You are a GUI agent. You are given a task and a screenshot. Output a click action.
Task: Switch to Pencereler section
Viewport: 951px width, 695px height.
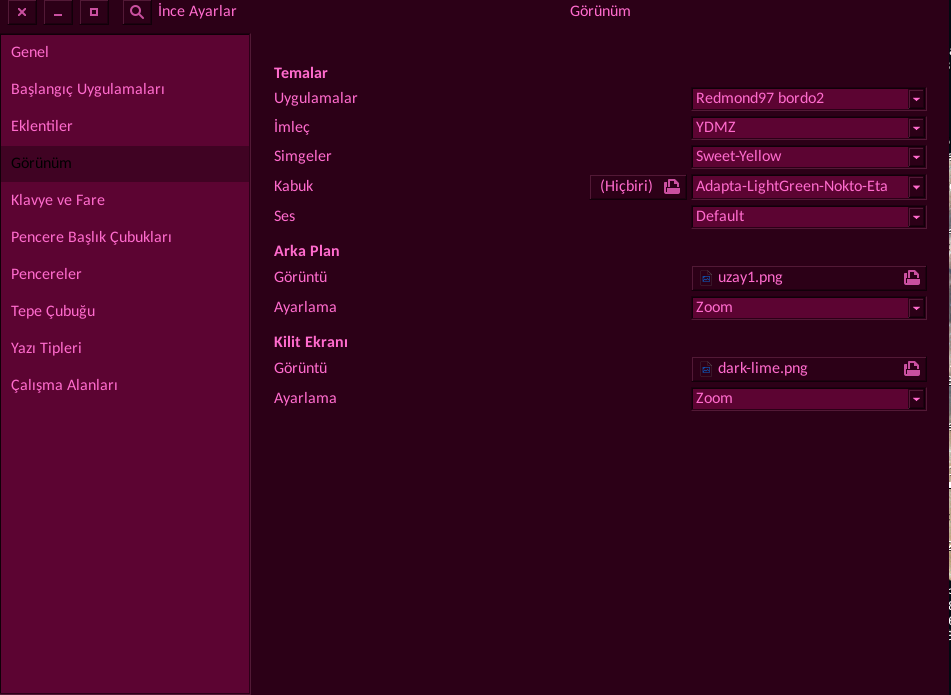[x=125, y=274]
